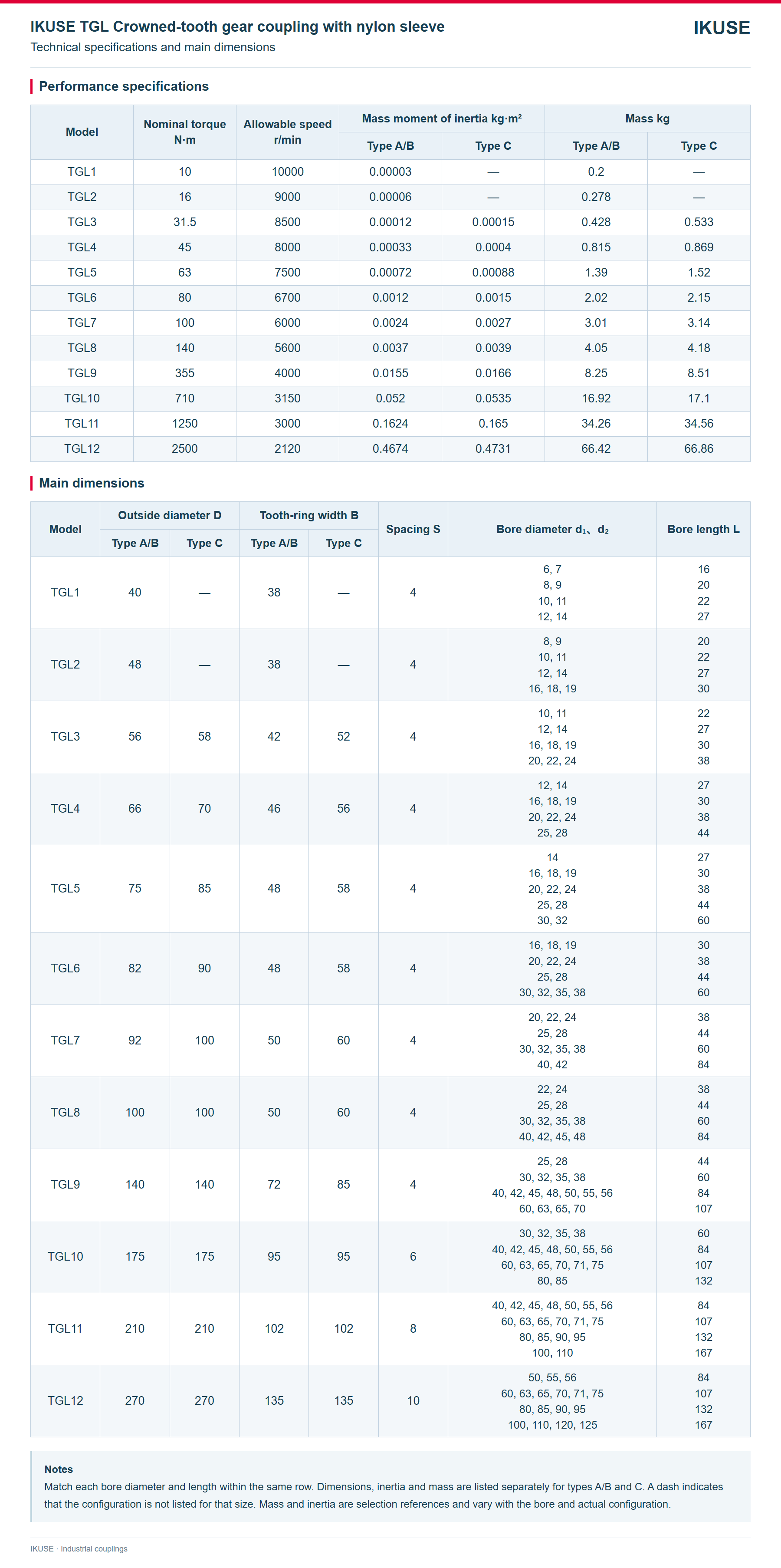Click the Bore diameter d₁, d₂ header

click(552, 529)
